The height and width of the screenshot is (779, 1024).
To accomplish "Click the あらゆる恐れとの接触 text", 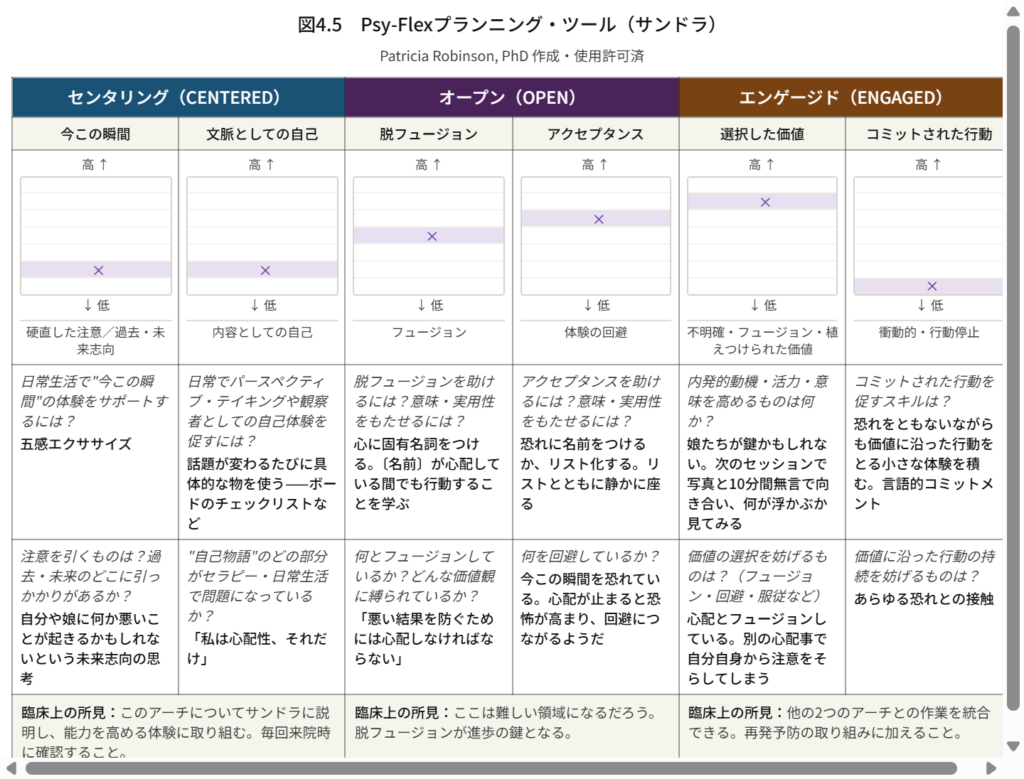I will pos(924,599).
